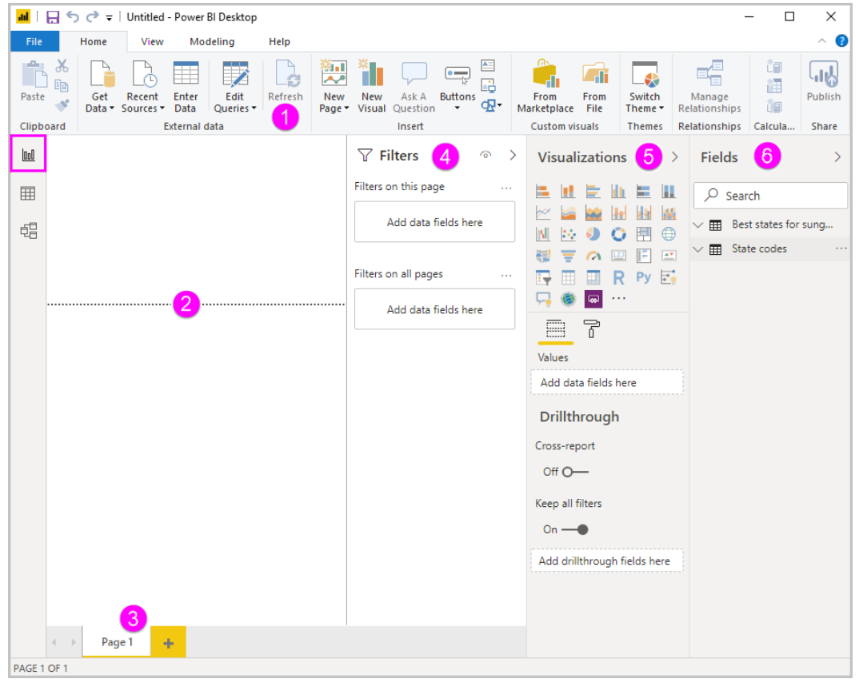Click the Fields Search box
The width and height of the screenshot is (858, 686).
coord(770,196)
